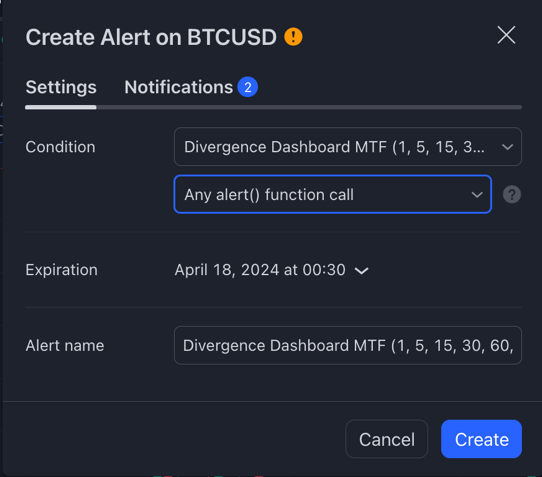Click the Cancel button

[x=386, y=439]
